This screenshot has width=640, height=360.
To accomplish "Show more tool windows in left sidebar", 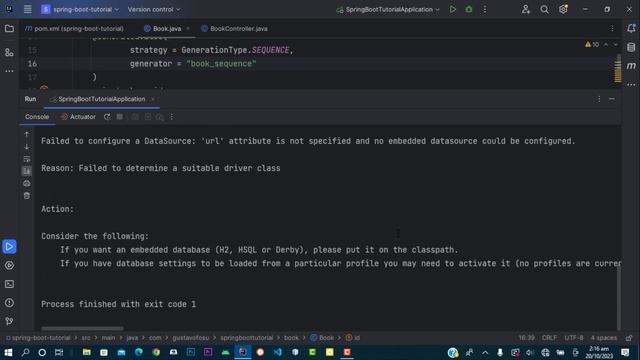I will [x=9, y=71].
